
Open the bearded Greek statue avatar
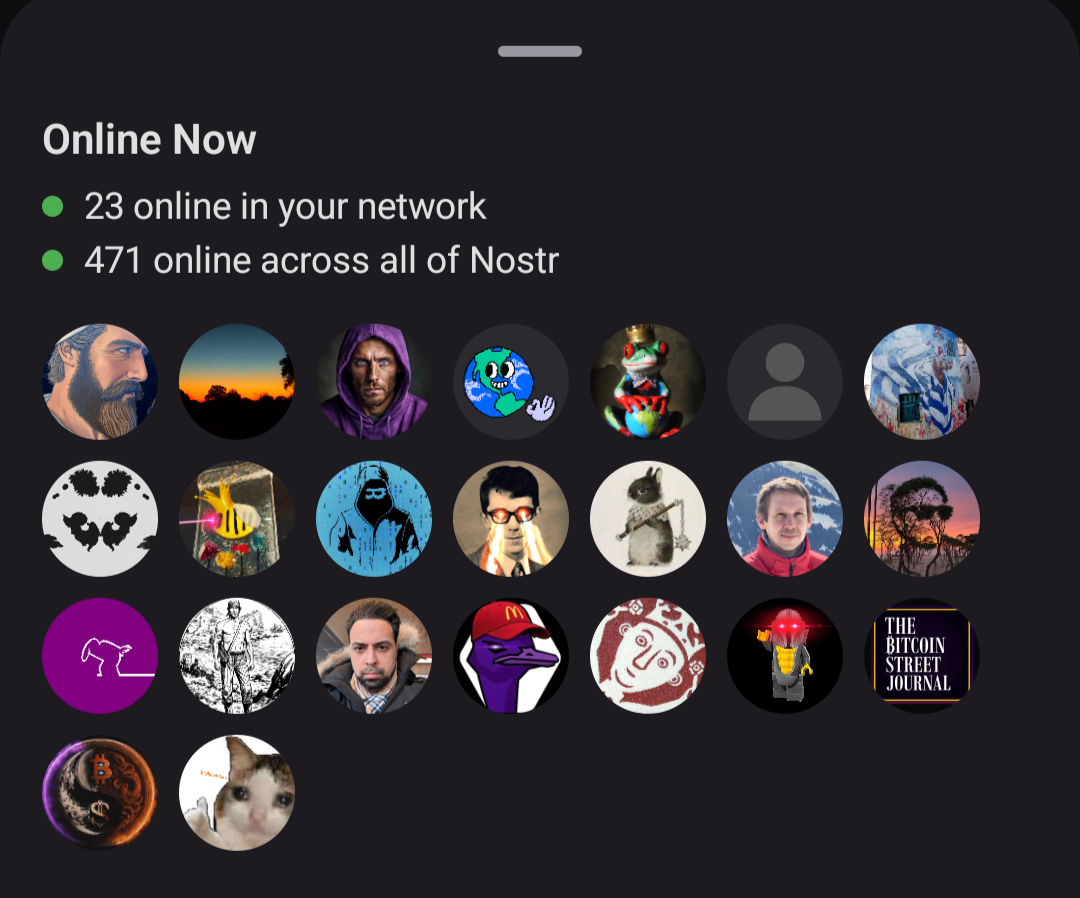coord(100,382)
